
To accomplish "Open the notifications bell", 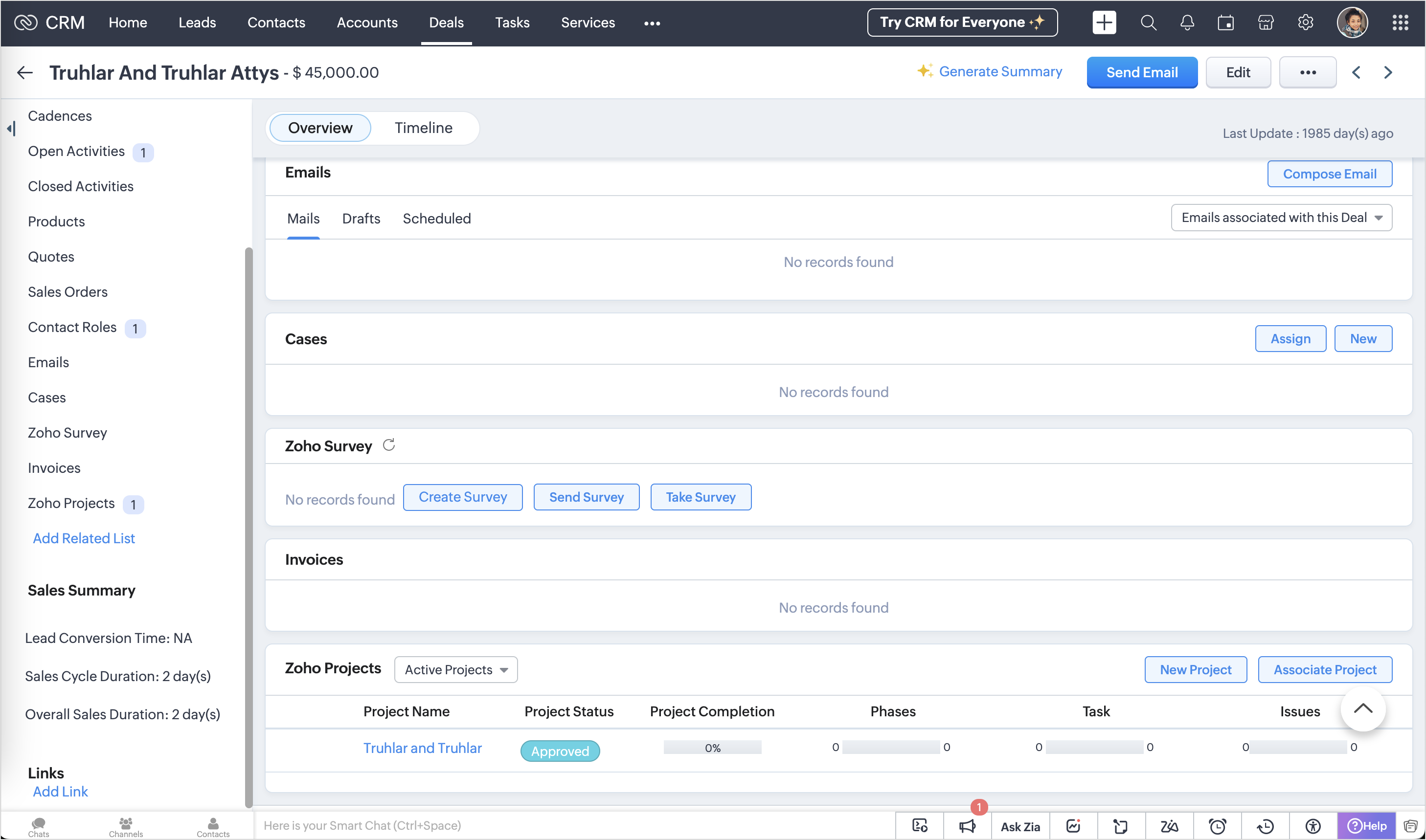I will [1187, 22].
